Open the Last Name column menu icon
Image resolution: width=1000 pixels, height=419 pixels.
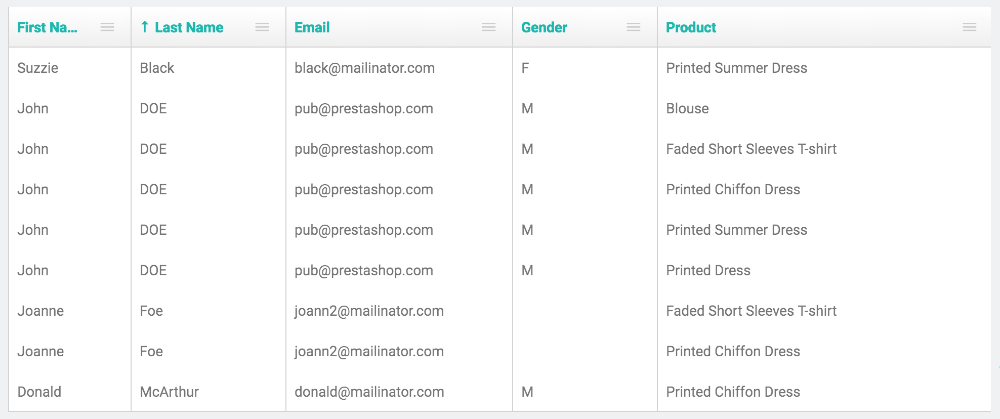pos(262,27)
